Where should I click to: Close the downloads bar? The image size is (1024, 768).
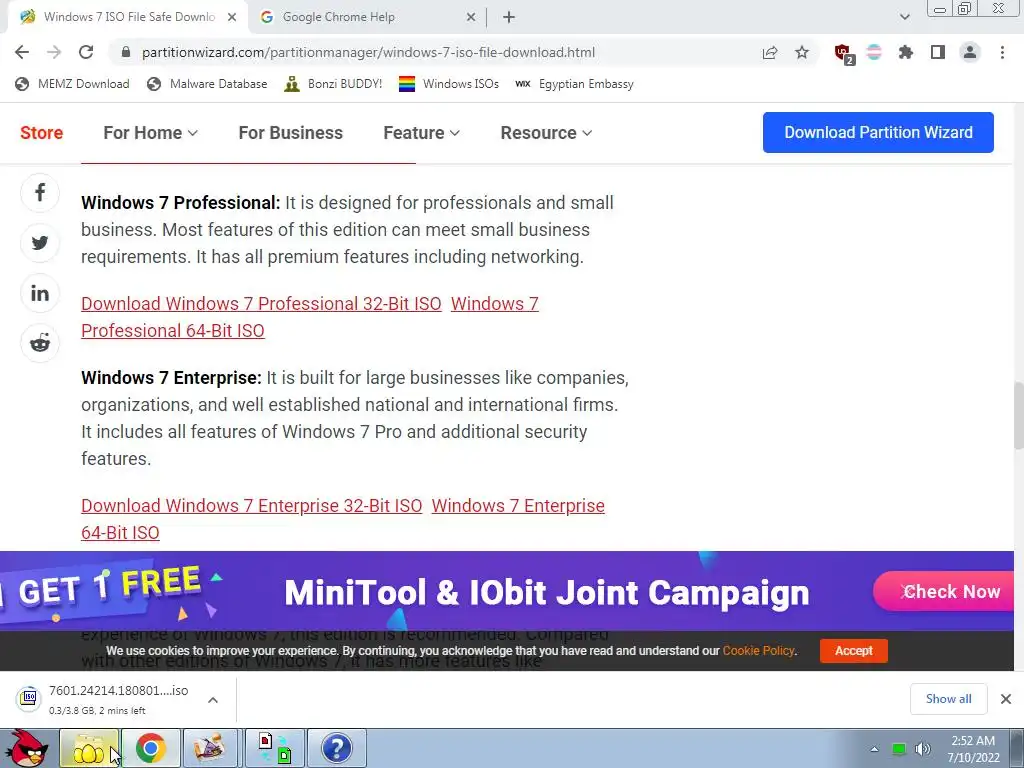[1006, 699]
